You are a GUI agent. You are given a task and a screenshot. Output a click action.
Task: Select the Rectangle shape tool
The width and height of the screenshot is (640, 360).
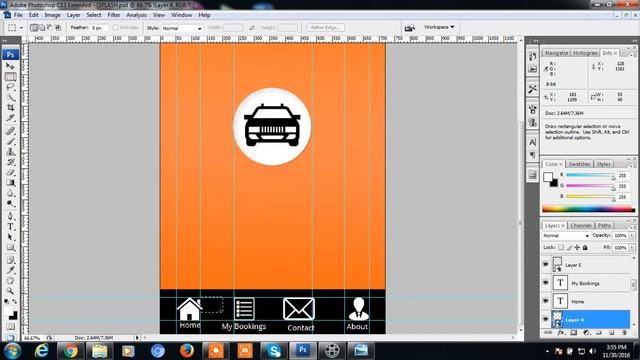pyautogui.click(x=10, y=248)
